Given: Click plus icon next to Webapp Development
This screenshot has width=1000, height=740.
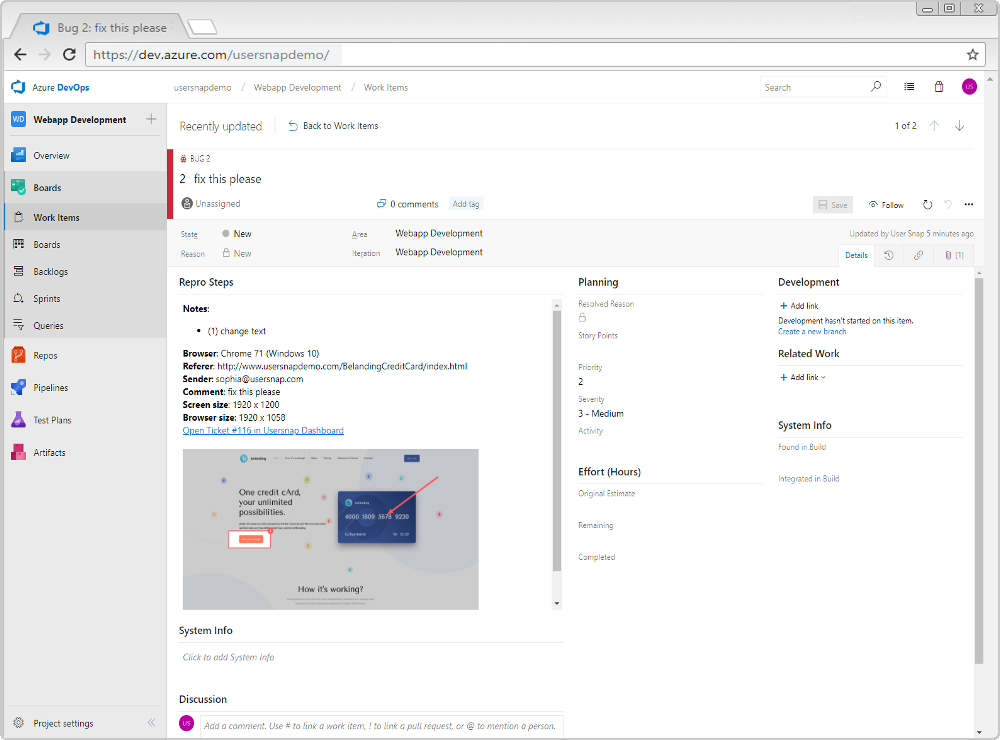Looking at the screenshot, I should point(151,119).
